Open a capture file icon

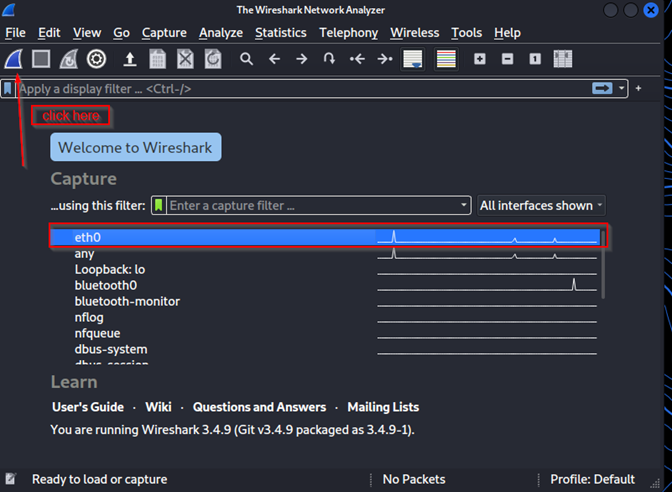130,59
